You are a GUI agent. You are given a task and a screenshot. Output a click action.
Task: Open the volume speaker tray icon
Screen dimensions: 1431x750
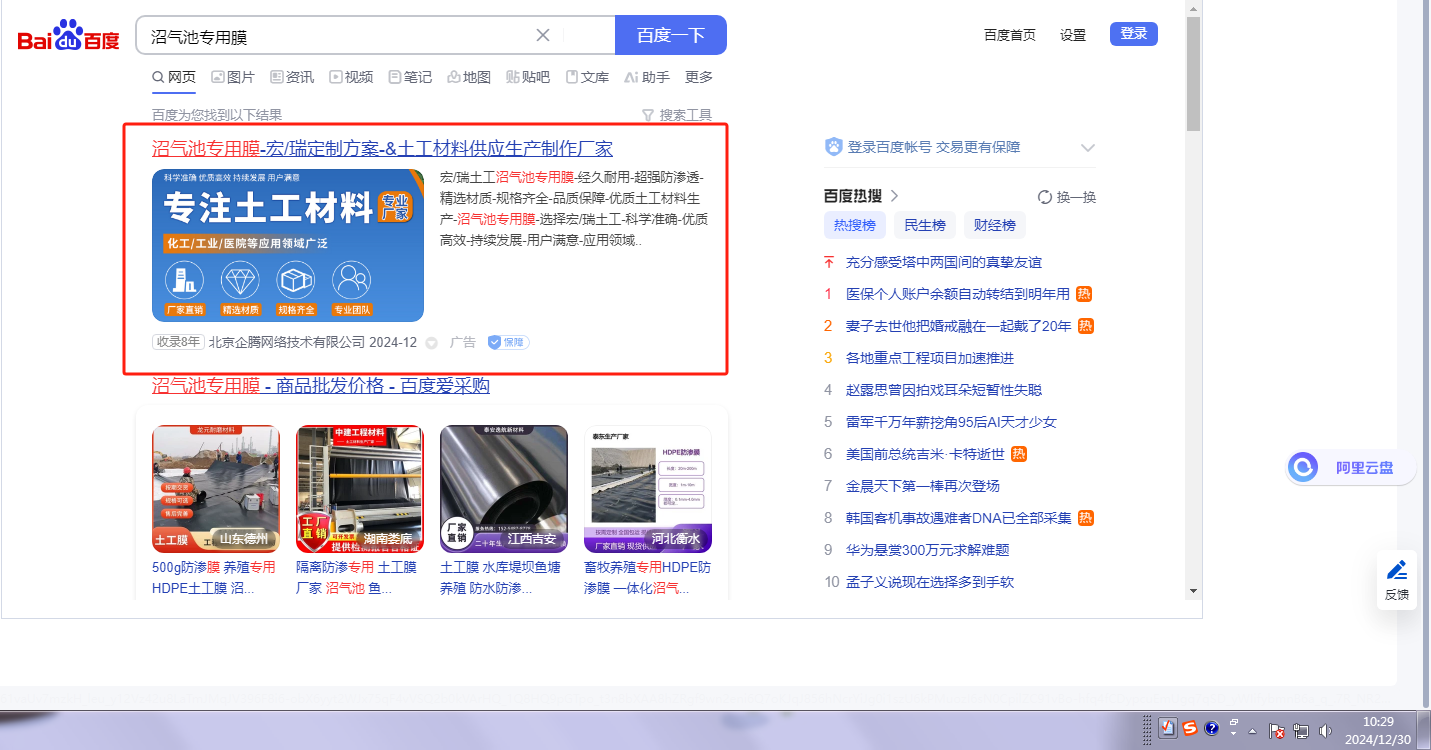coord(1325,731)
